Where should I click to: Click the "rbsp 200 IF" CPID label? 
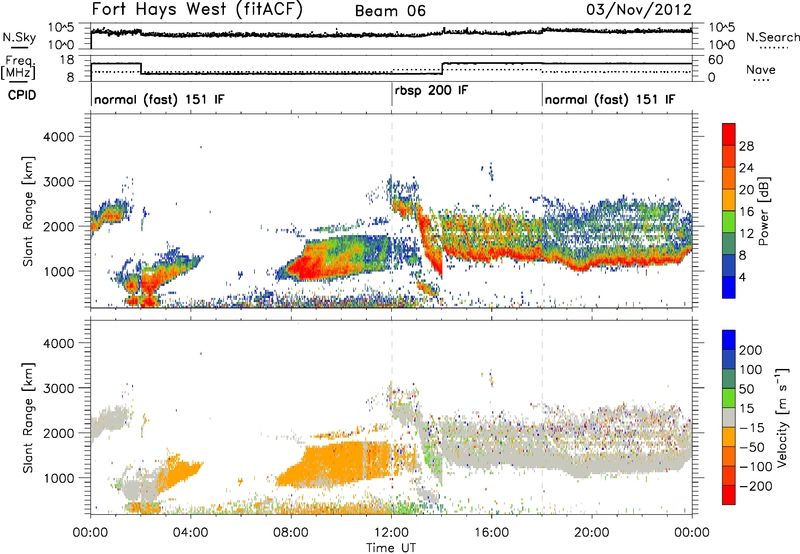tap(431, 91)
